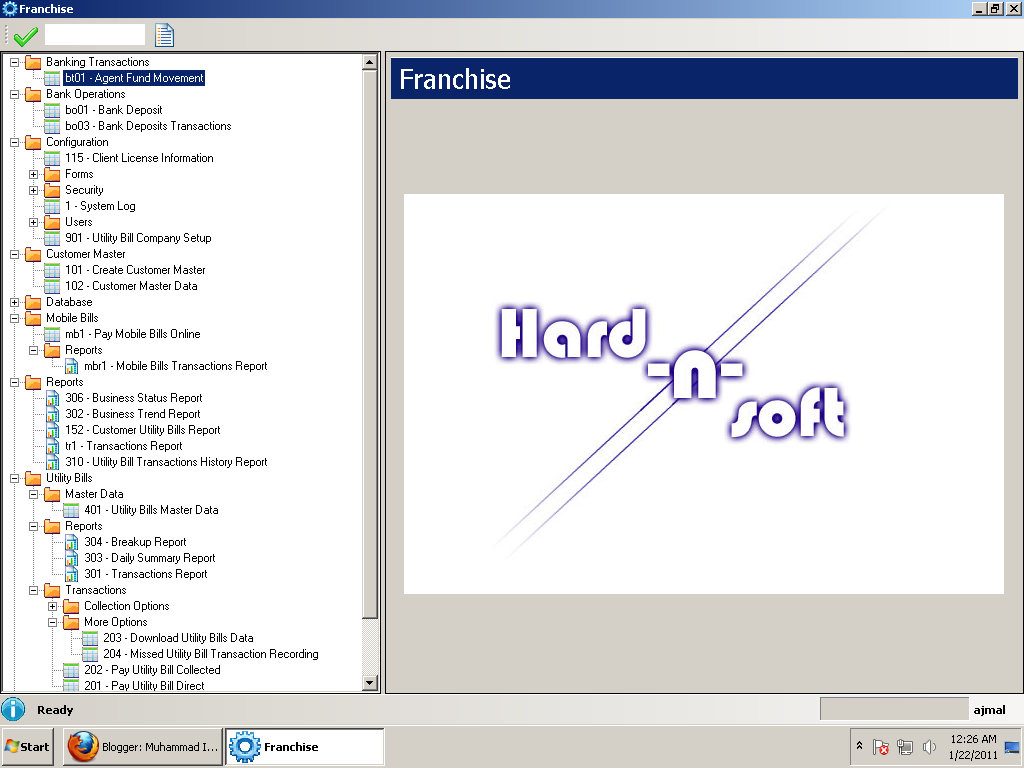The height and width of the screenshot is (768, 1024).
Task: Click the report icon beside 303 Daily Summary Report
Action: coord(71,558)
